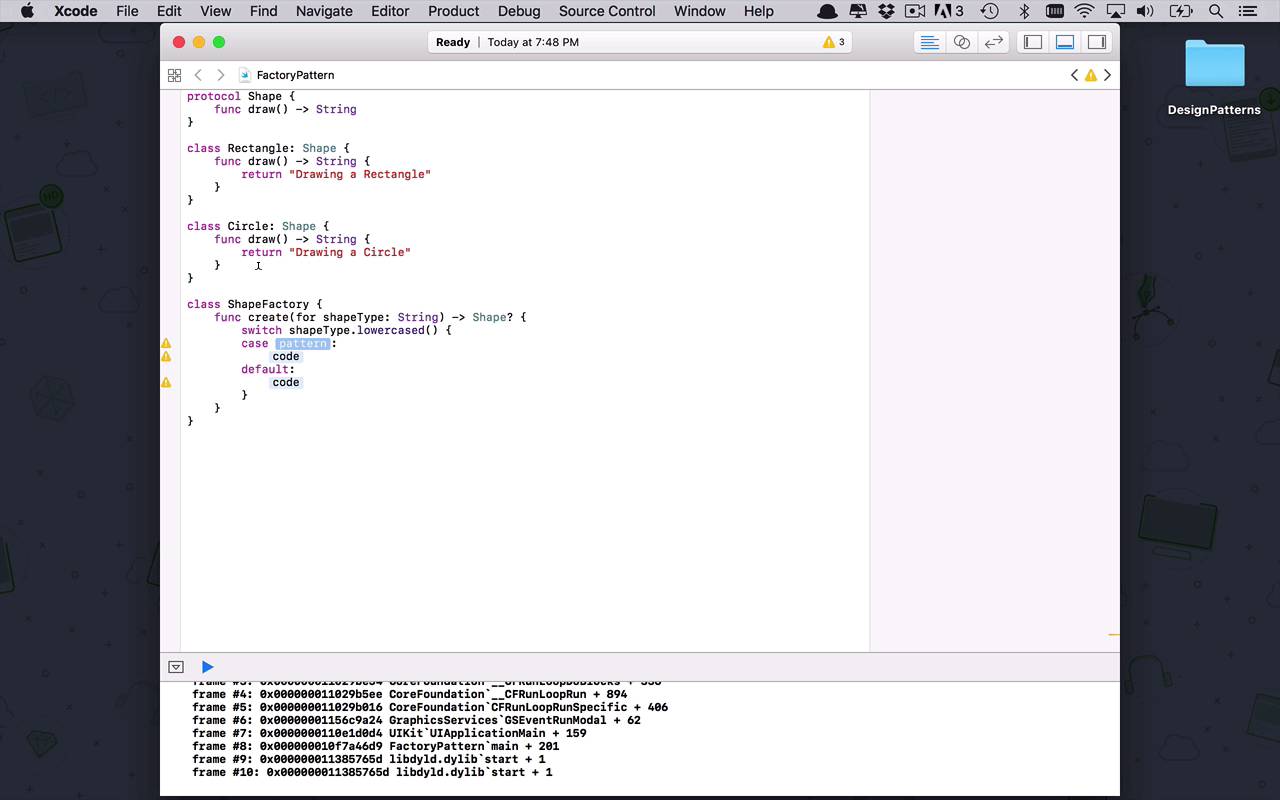Open the Bluetooth menu
Screen dimensions: 1280x800
1023,11
